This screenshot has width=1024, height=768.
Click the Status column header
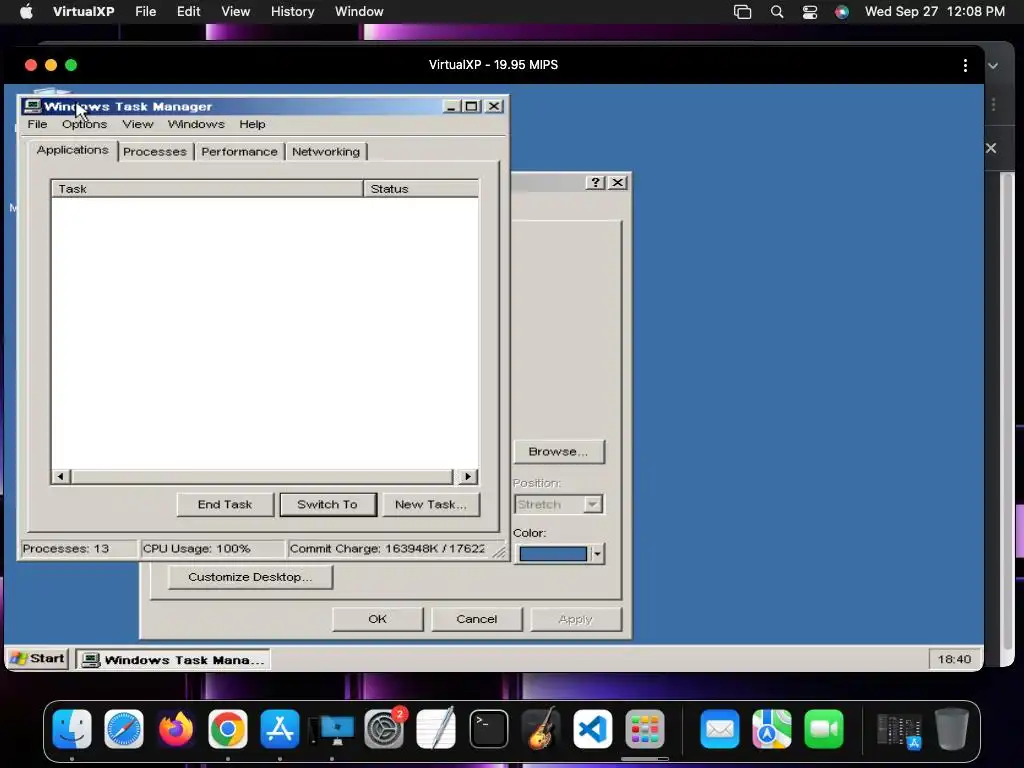coord(421,189)
